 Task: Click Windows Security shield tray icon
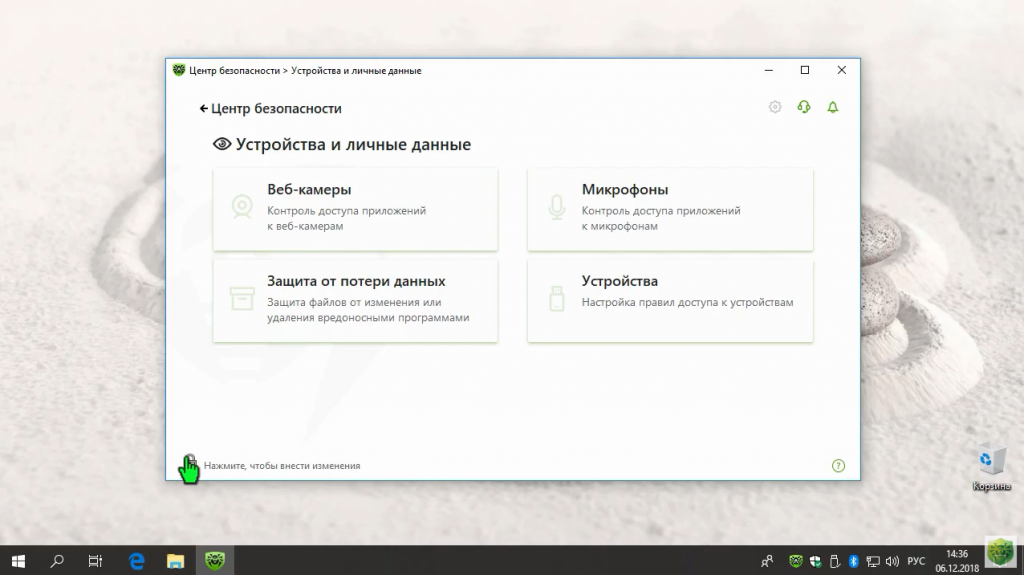tap(815, 561)
